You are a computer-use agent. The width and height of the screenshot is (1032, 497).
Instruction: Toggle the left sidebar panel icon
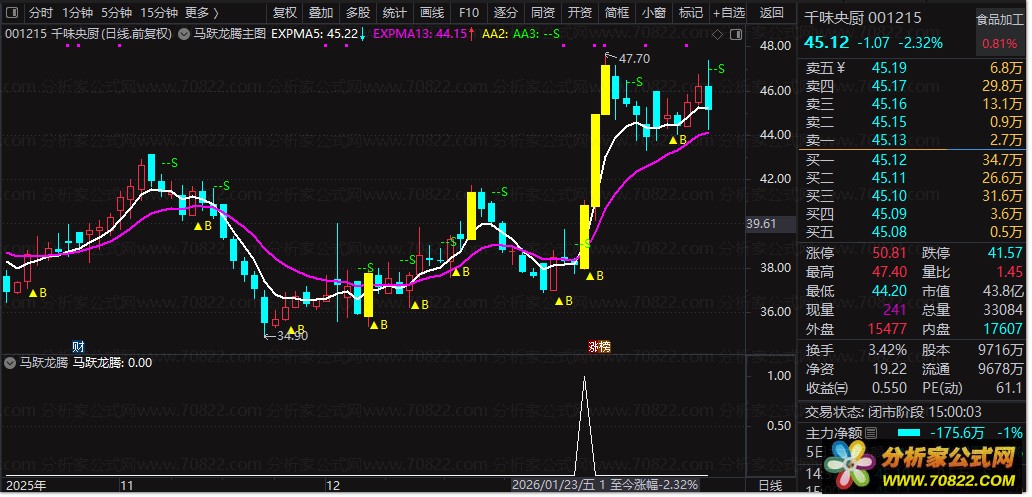click(x=13, y=13)
